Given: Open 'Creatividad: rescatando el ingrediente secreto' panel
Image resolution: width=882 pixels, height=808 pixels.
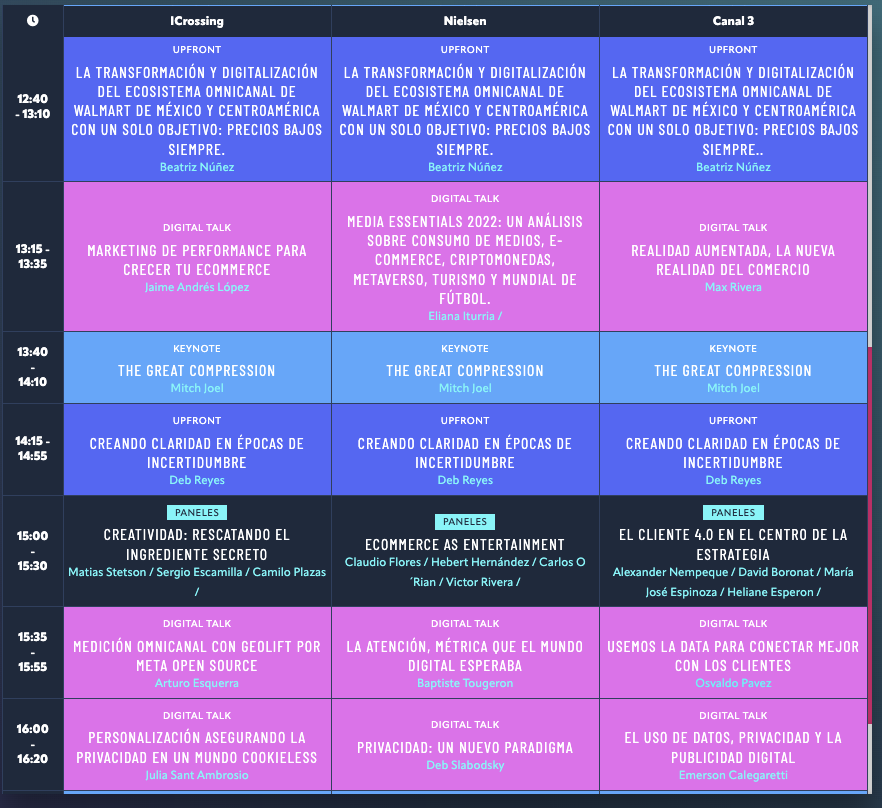Looking at the screenshot, I should coord(197,545).
